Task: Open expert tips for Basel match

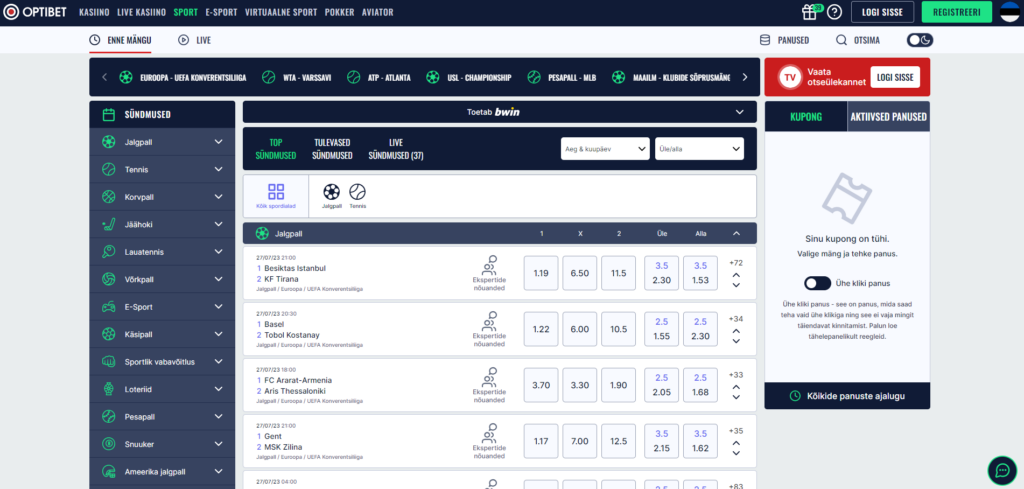Action: (489, 329)
